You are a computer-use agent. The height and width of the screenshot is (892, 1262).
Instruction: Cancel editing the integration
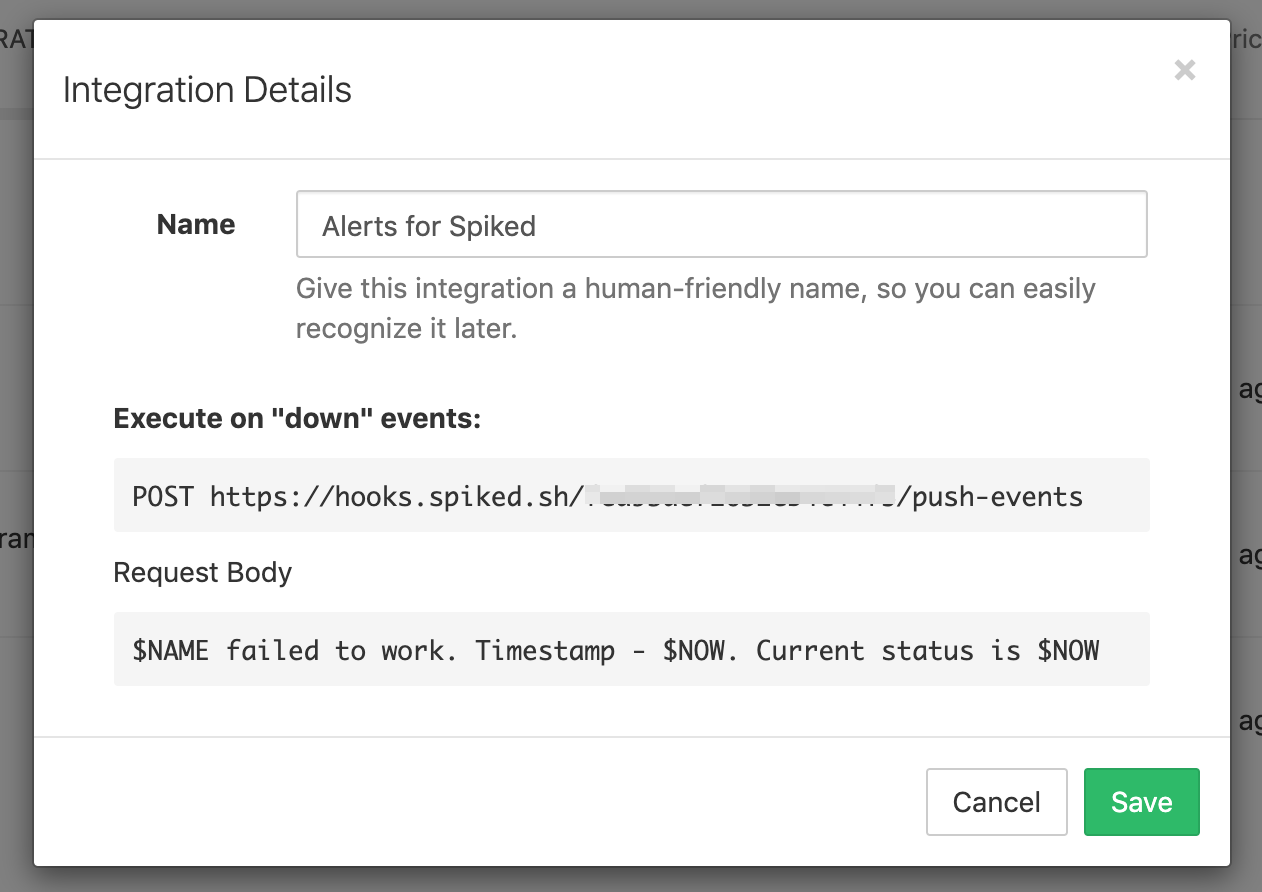(x=996, y=802)
